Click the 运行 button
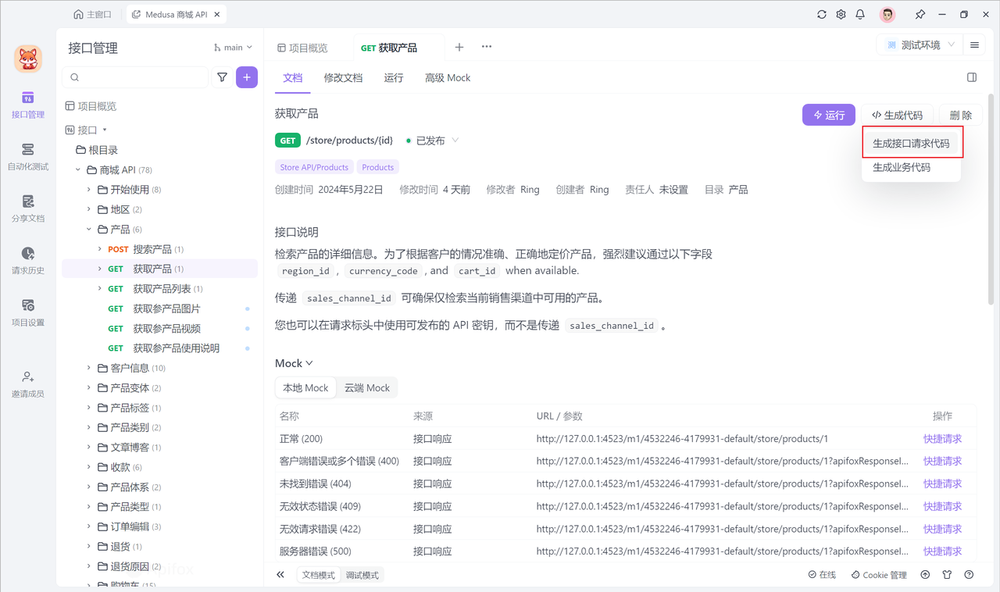 click(829, 114)
